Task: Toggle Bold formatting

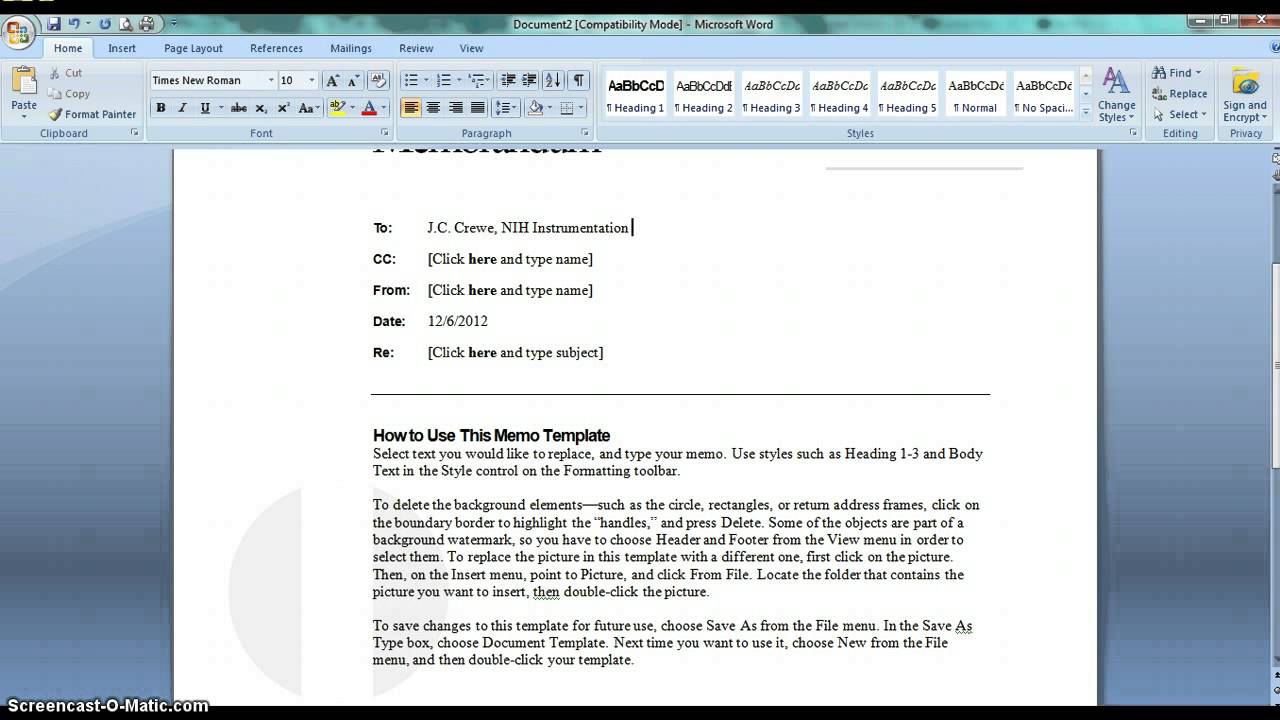Action: coord(160,108)
